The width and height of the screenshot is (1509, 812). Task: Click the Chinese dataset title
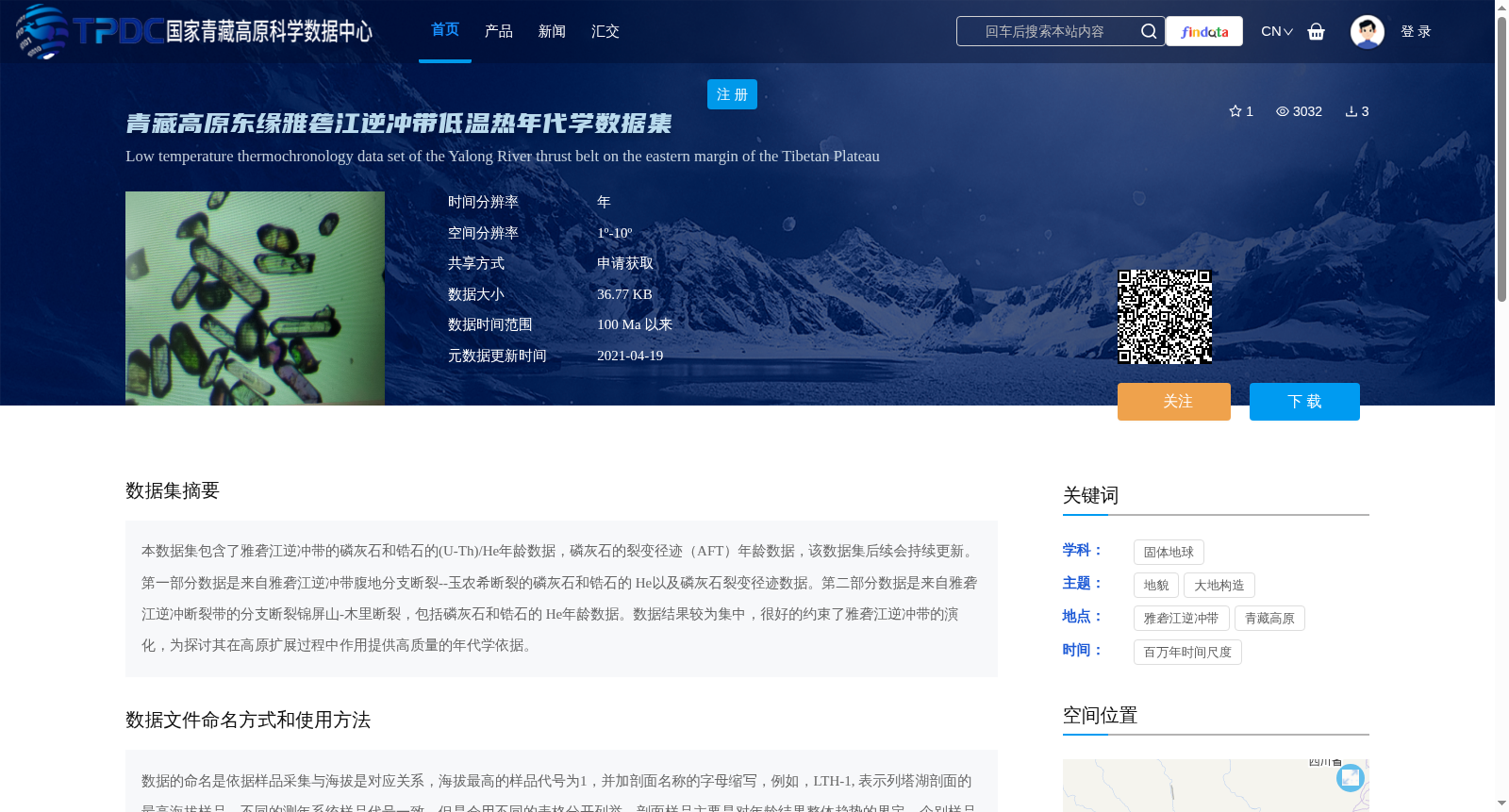399,124
